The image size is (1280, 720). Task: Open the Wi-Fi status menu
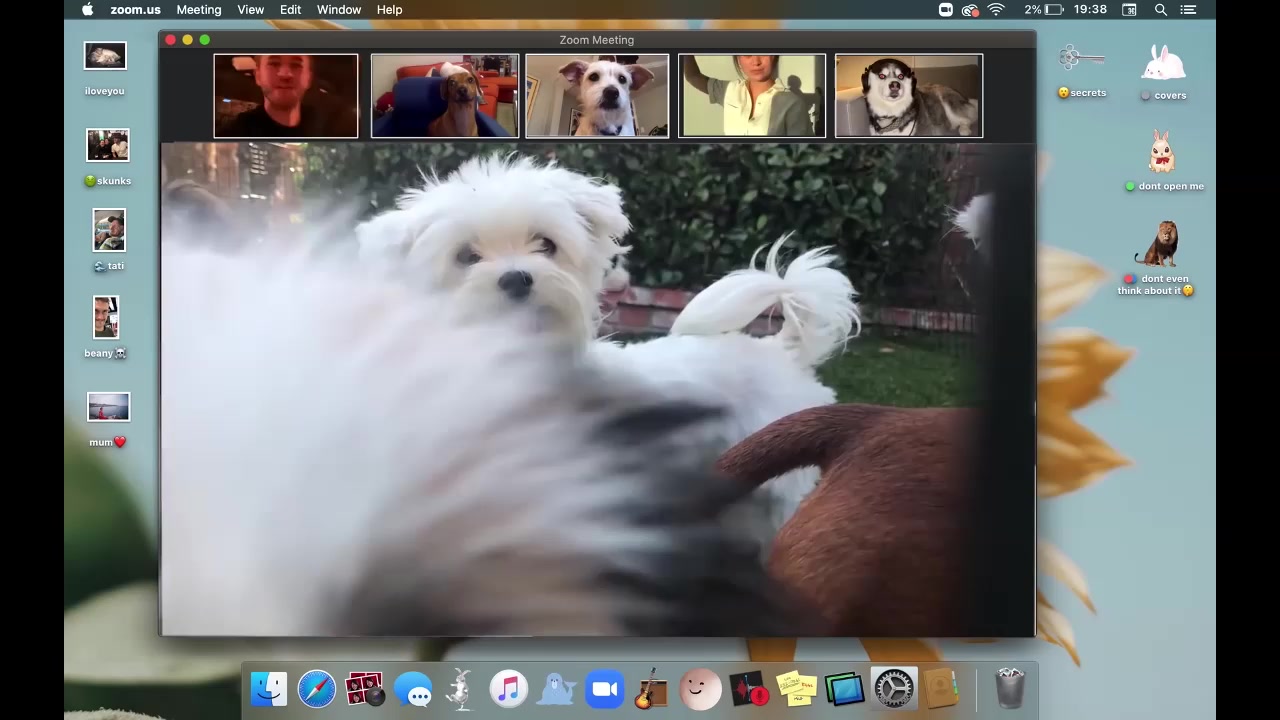(996, 10)
